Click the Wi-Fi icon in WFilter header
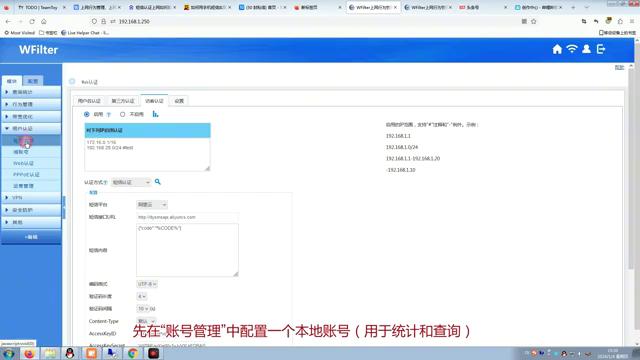640x360 pixels. 572,49
